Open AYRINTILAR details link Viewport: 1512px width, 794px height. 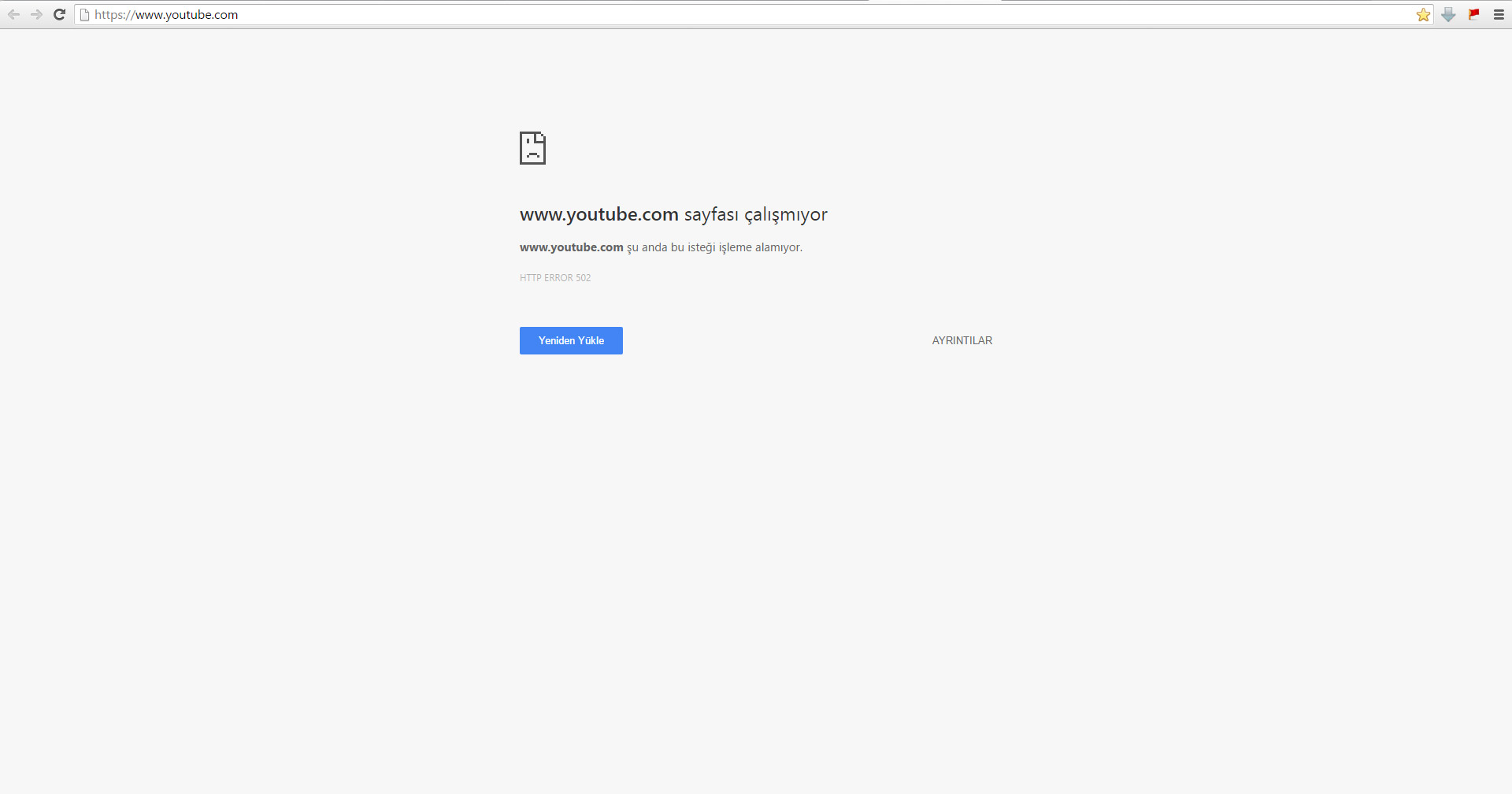click(x=962, y=340)
